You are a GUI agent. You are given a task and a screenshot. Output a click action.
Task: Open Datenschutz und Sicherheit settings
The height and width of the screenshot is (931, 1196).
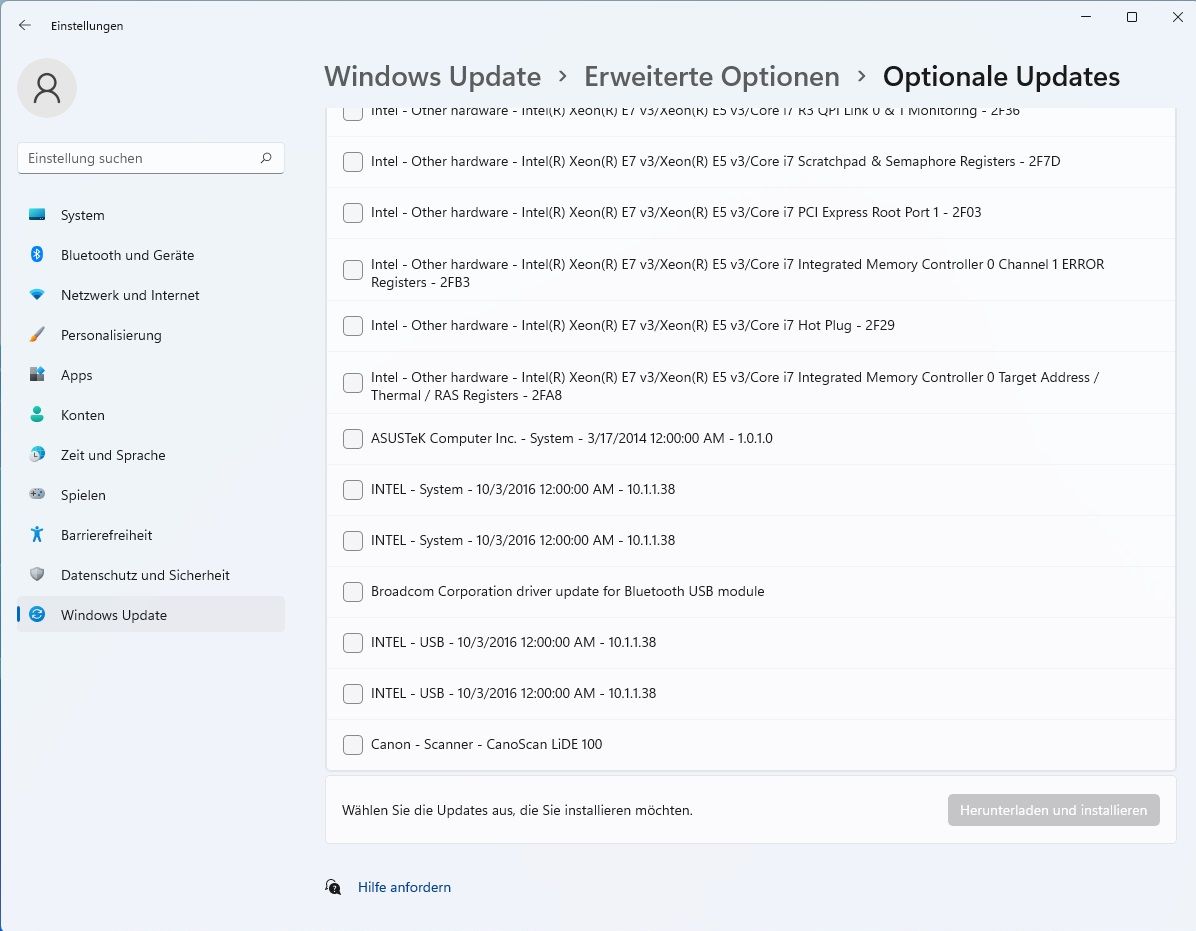(145, 575)
